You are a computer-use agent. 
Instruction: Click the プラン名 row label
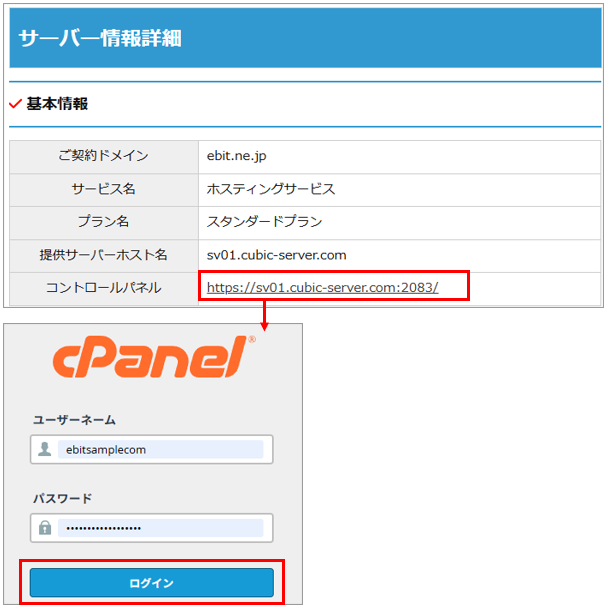coord(103,222)
